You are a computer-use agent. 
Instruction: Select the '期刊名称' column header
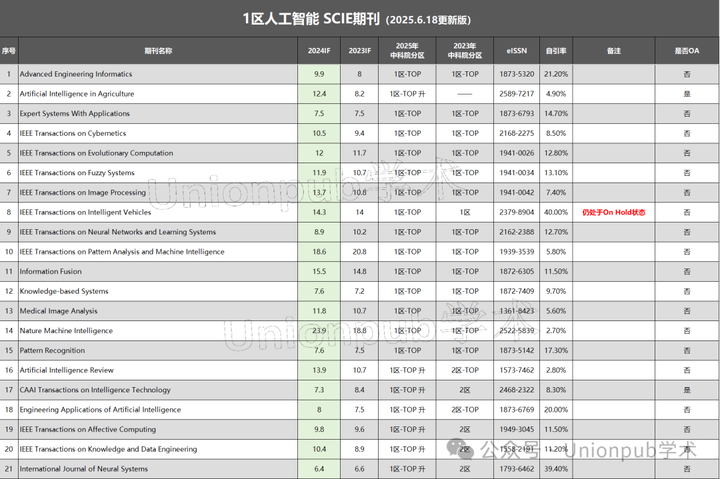pos(158,51)
